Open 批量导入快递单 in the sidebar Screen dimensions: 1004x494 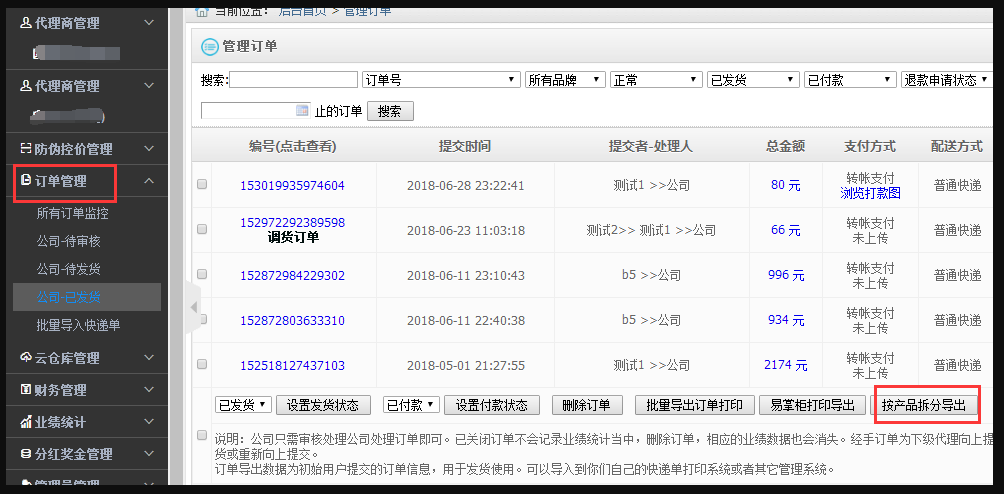click(x=78, y=326)
